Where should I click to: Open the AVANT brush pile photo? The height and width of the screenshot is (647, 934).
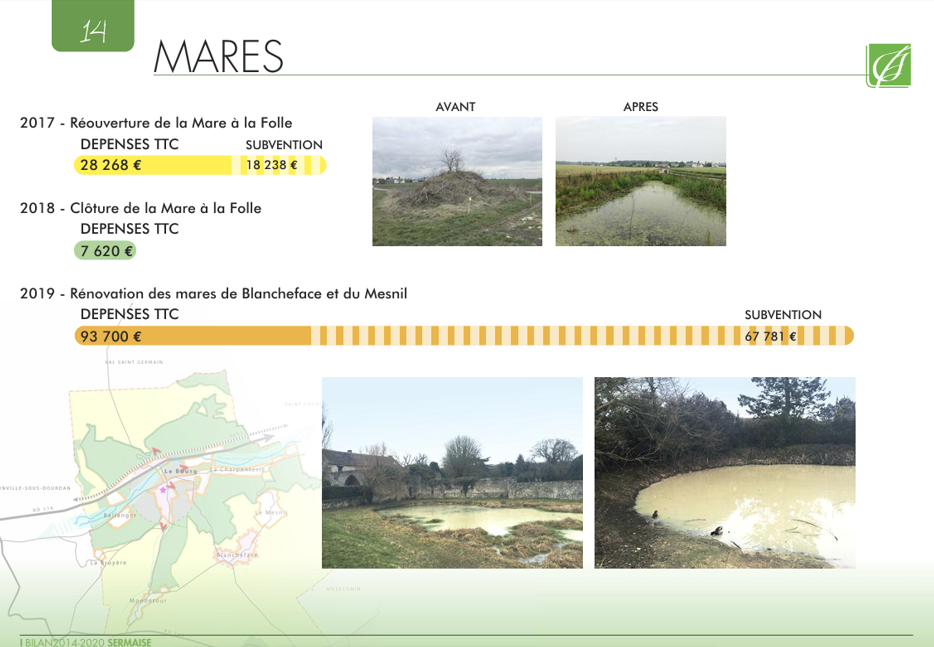point(457,181)
